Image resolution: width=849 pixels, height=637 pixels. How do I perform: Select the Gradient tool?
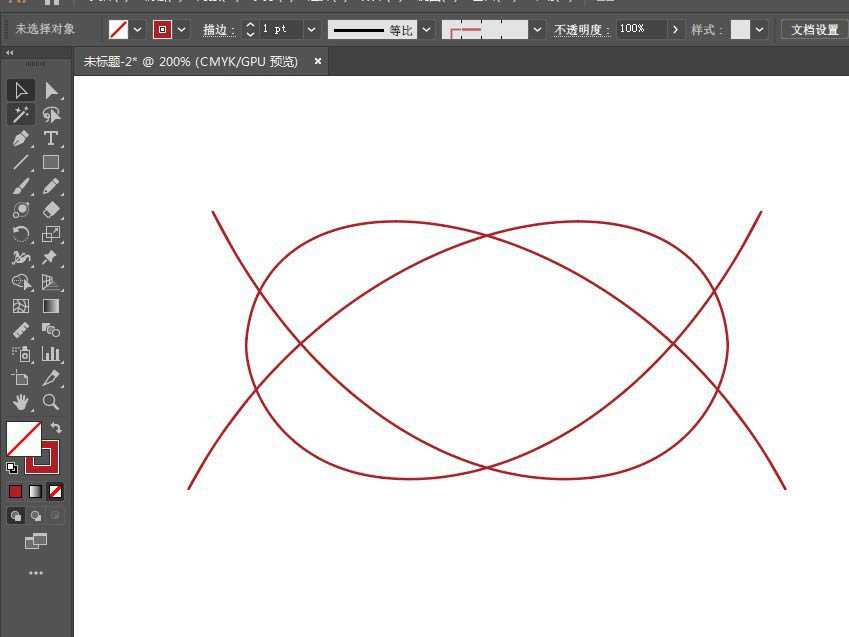(51, 306)
